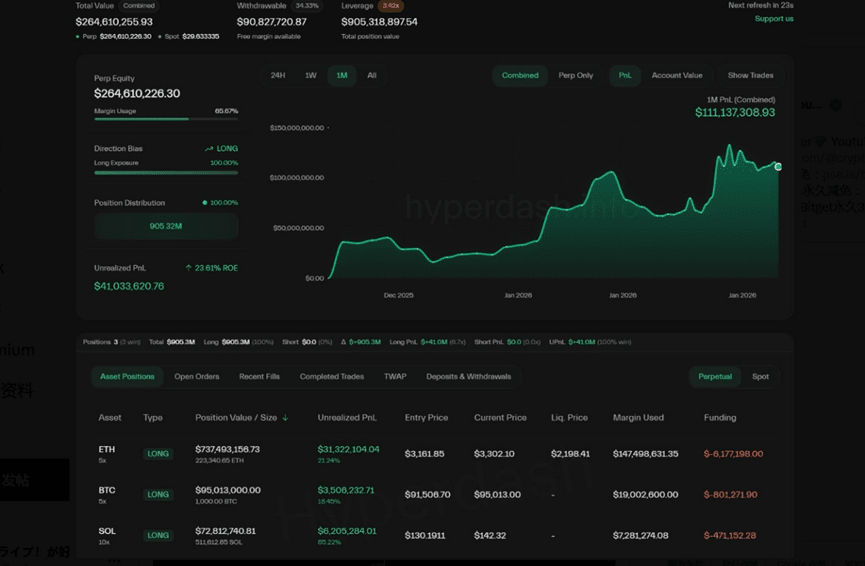The image size is (865, 566).
Task: Click the Combined badge beside Total Value
Action: click(139, 6)
